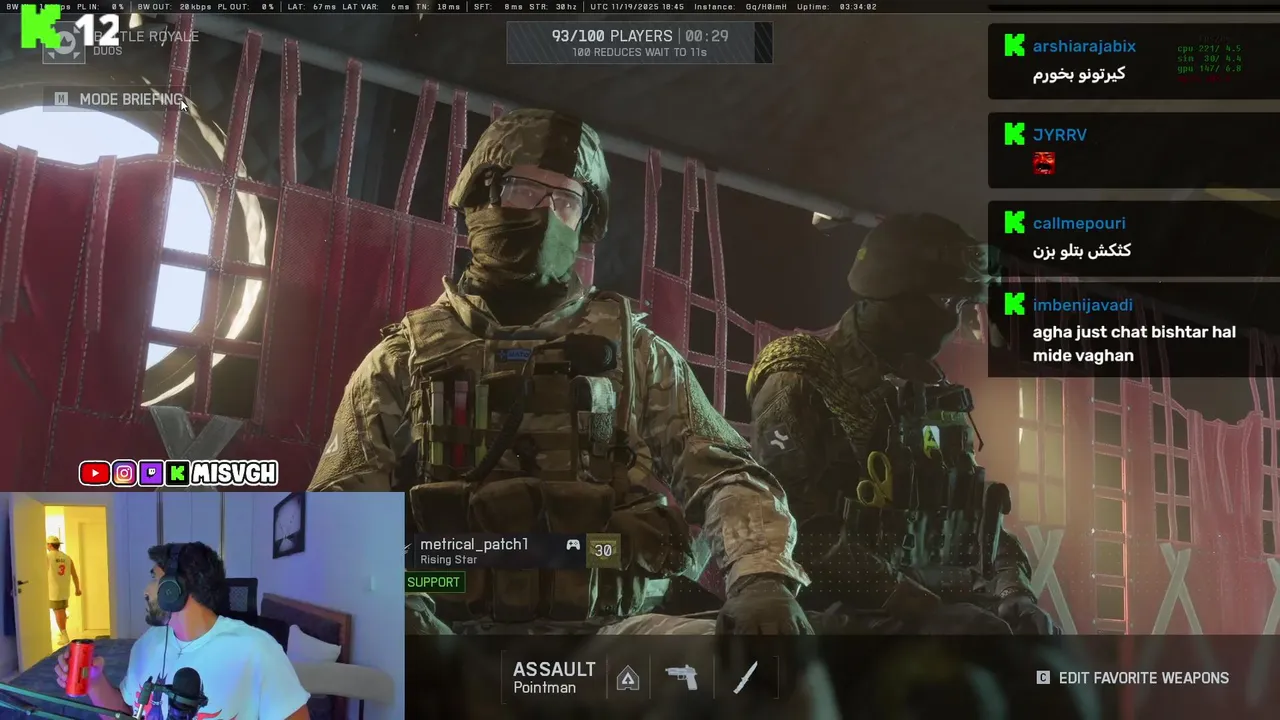
Task: Click the MISVGH streamer name
Action: pyautogui.click(x=234, y=473)
